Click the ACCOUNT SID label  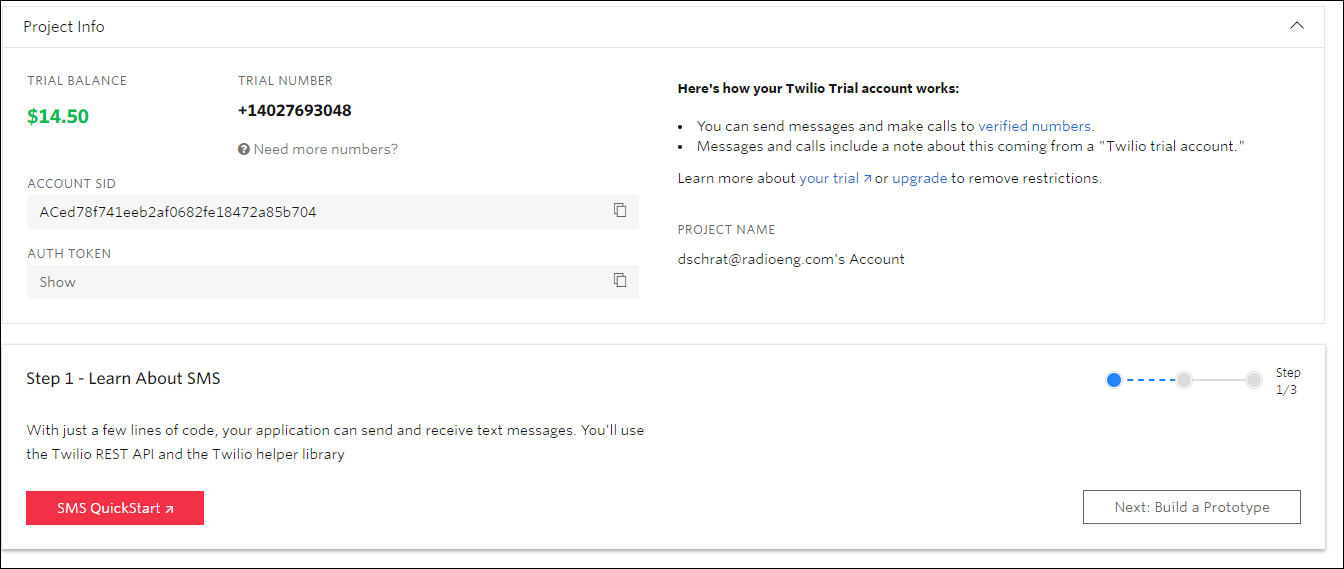(71, 184)
